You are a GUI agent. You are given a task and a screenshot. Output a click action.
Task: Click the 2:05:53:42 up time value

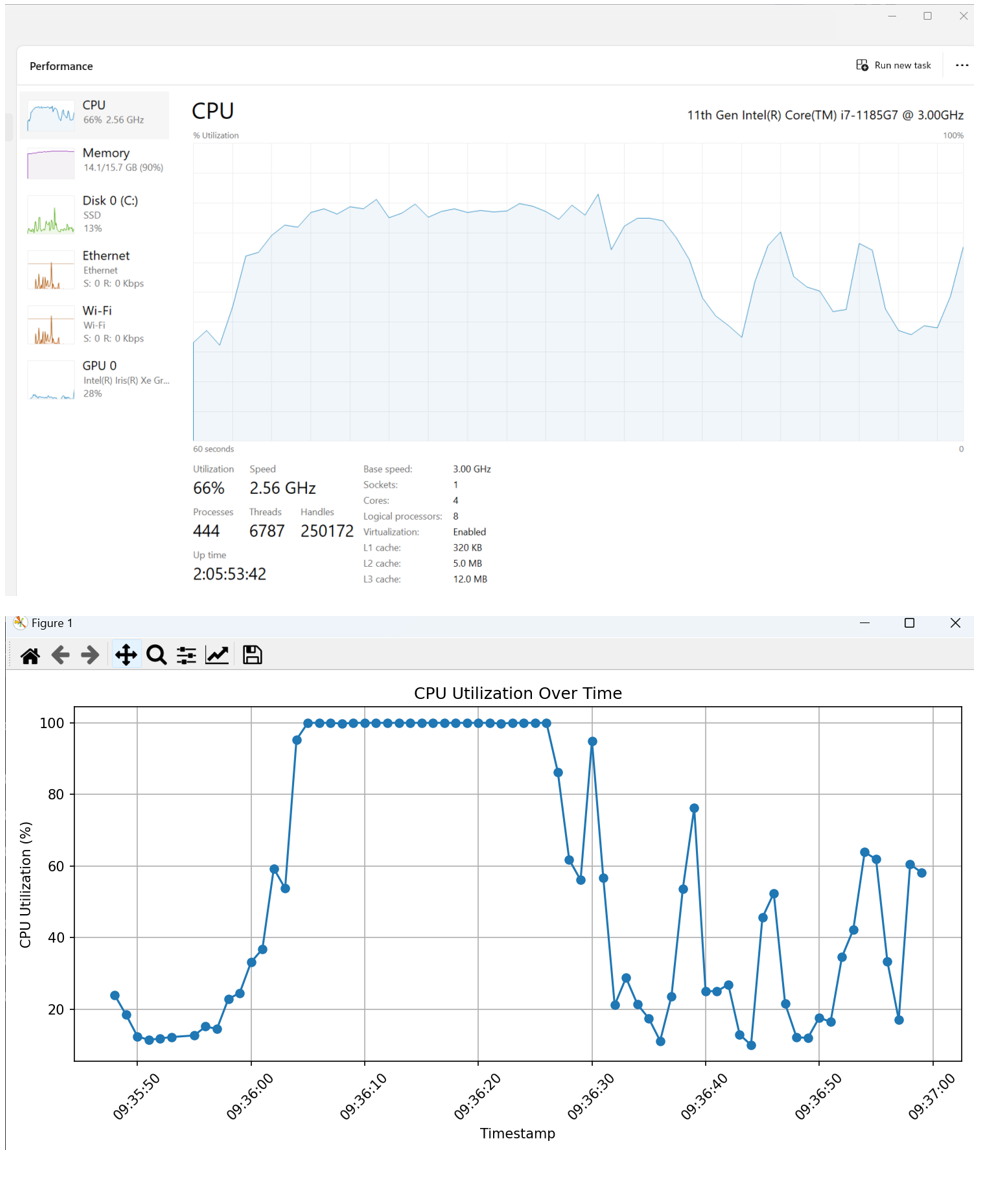229,574
